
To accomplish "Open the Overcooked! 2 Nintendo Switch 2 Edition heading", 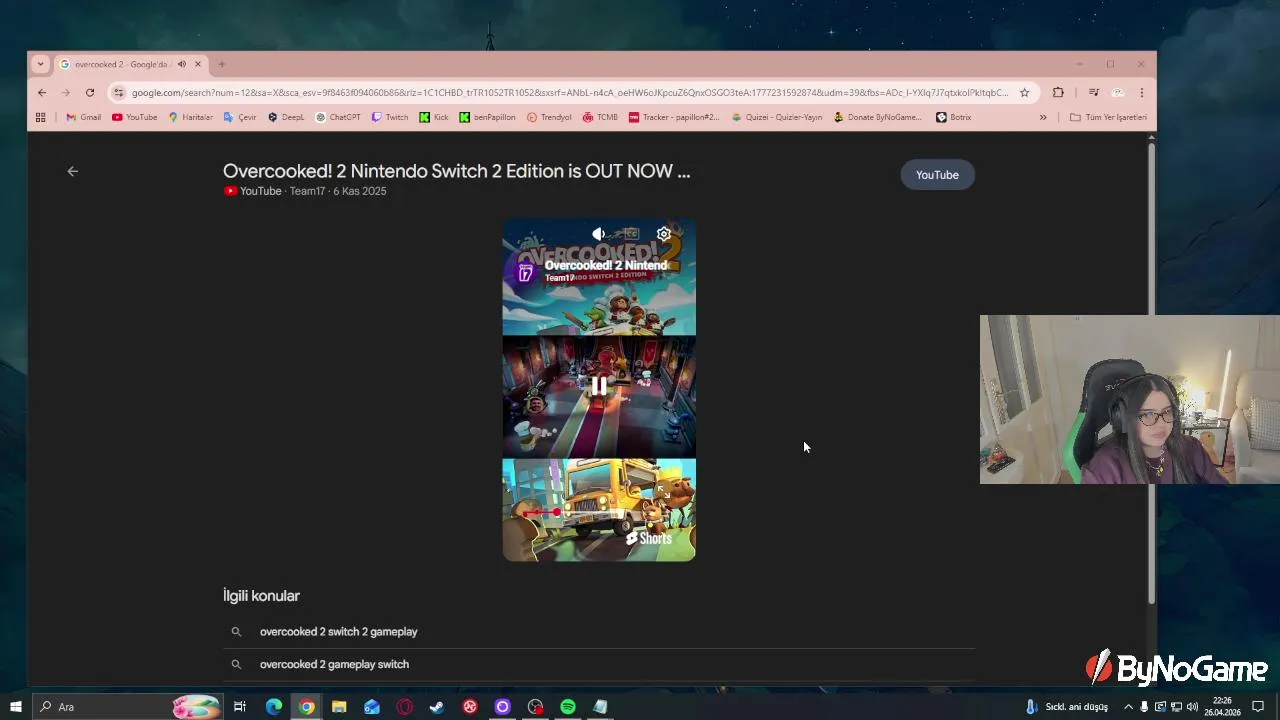I will (x=456, y=171).
